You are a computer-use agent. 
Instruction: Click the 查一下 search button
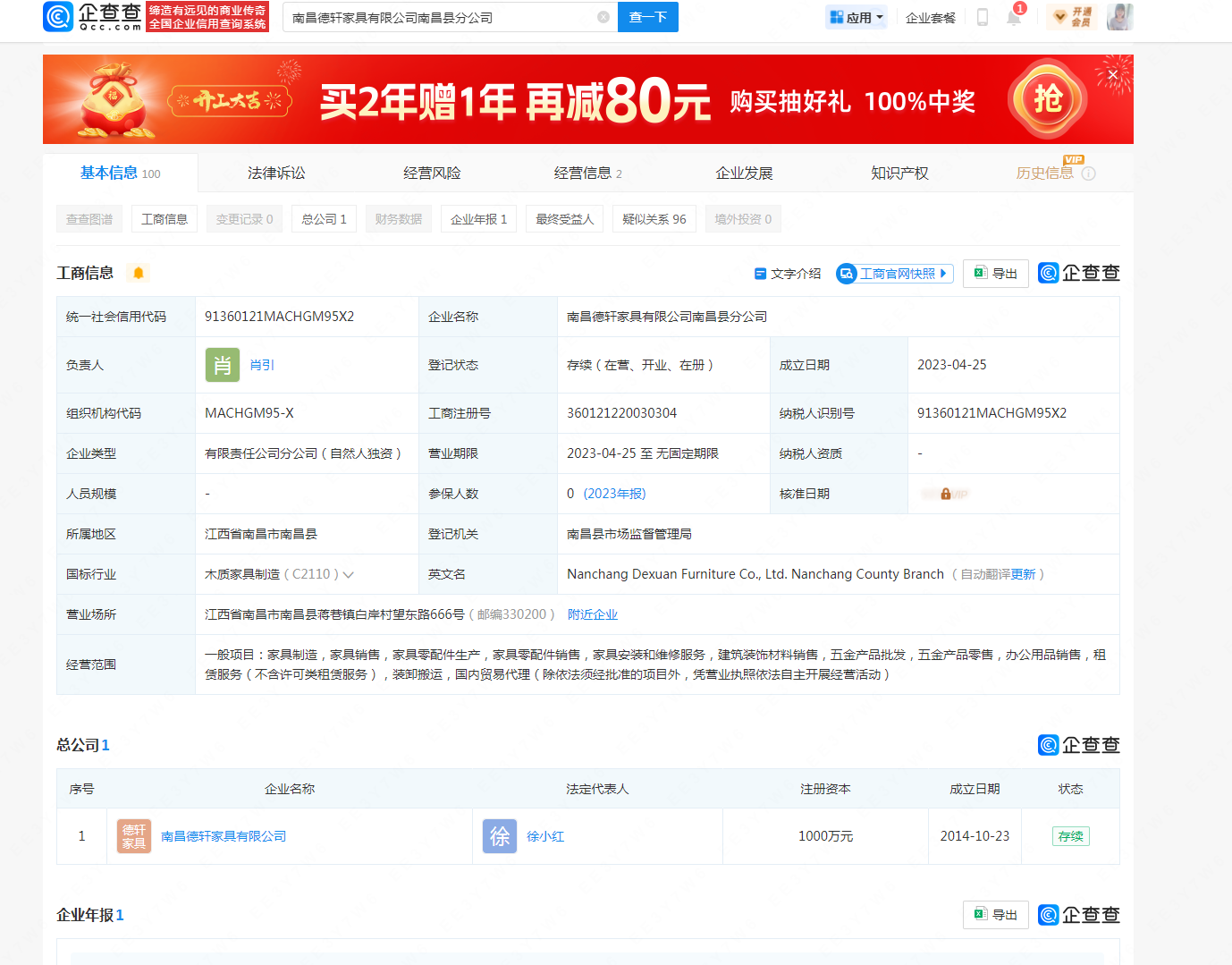(648, 17)
